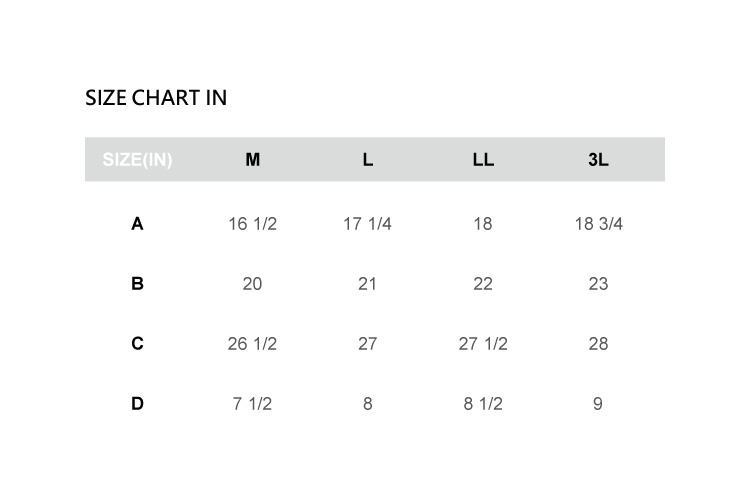
Task: Click the SIZE CHART IN heading
Action: 156,98
